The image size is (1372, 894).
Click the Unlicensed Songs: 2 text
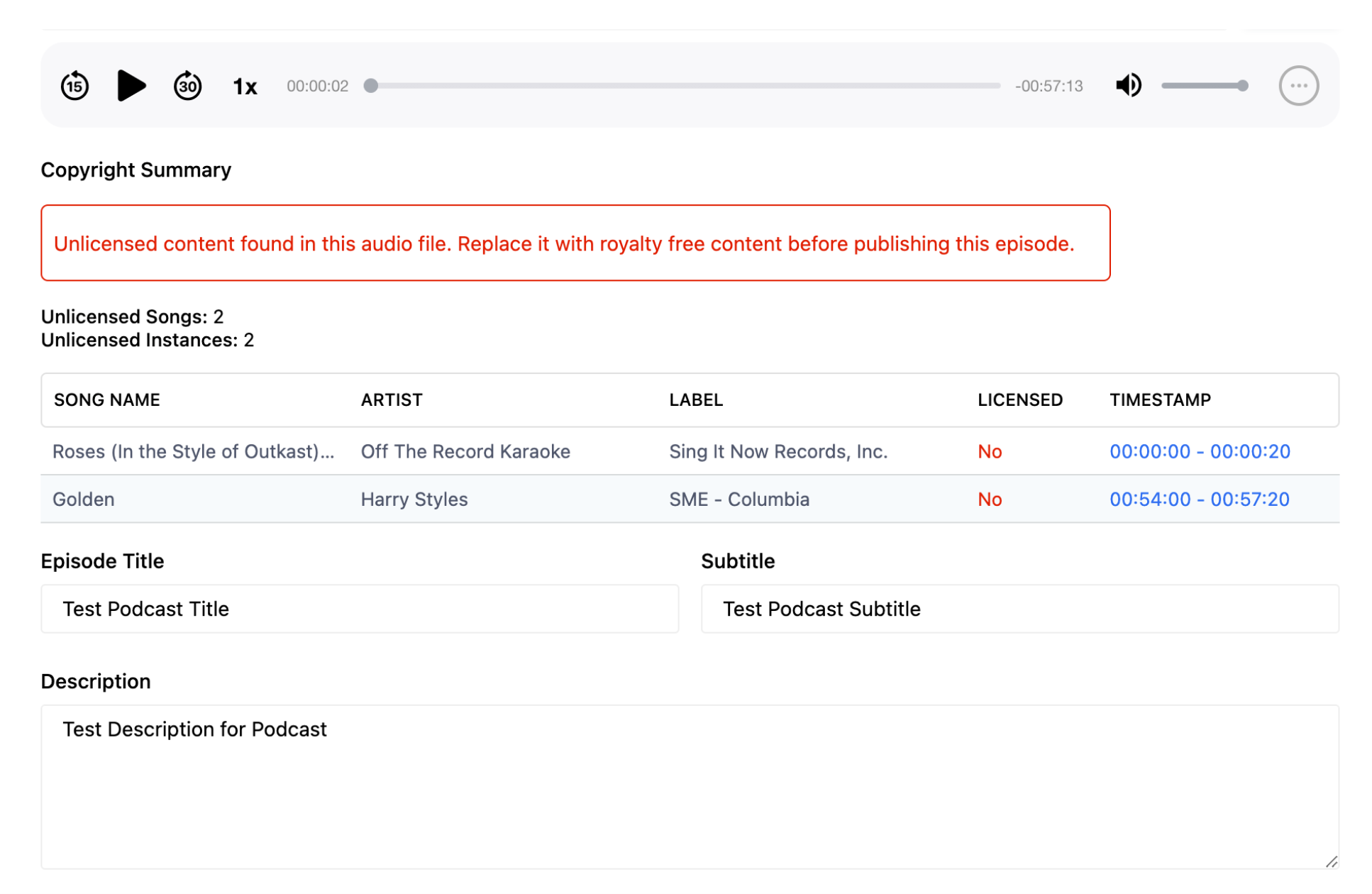click(132, 316)
